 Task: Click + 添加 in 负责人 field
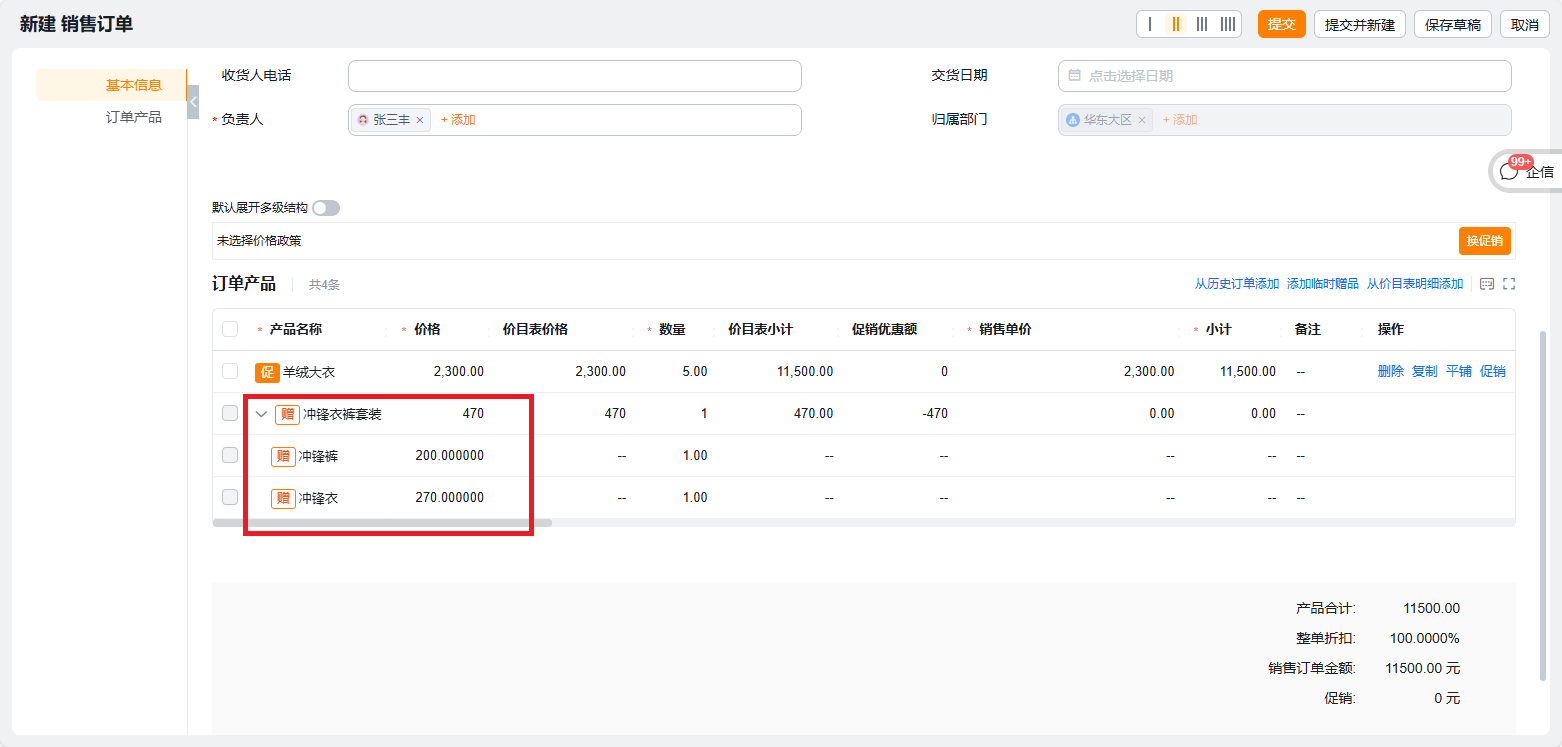458,120
